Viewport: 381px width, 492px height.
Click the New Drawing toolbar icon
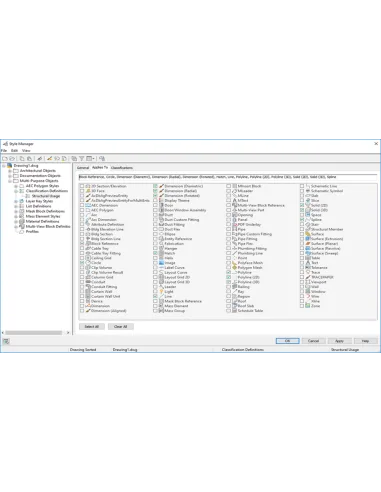(x=5, y=159)
